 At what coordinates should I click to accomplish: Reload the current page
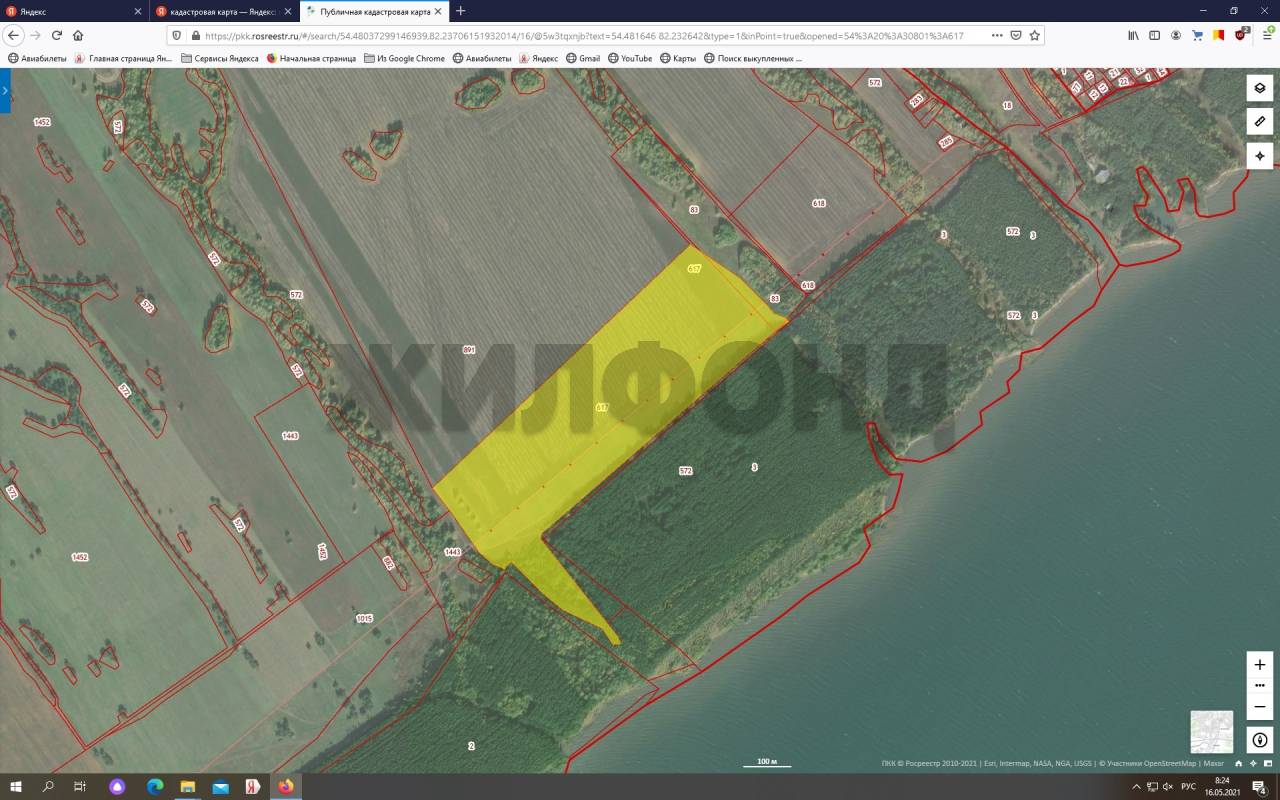click(x=57, y=35)
